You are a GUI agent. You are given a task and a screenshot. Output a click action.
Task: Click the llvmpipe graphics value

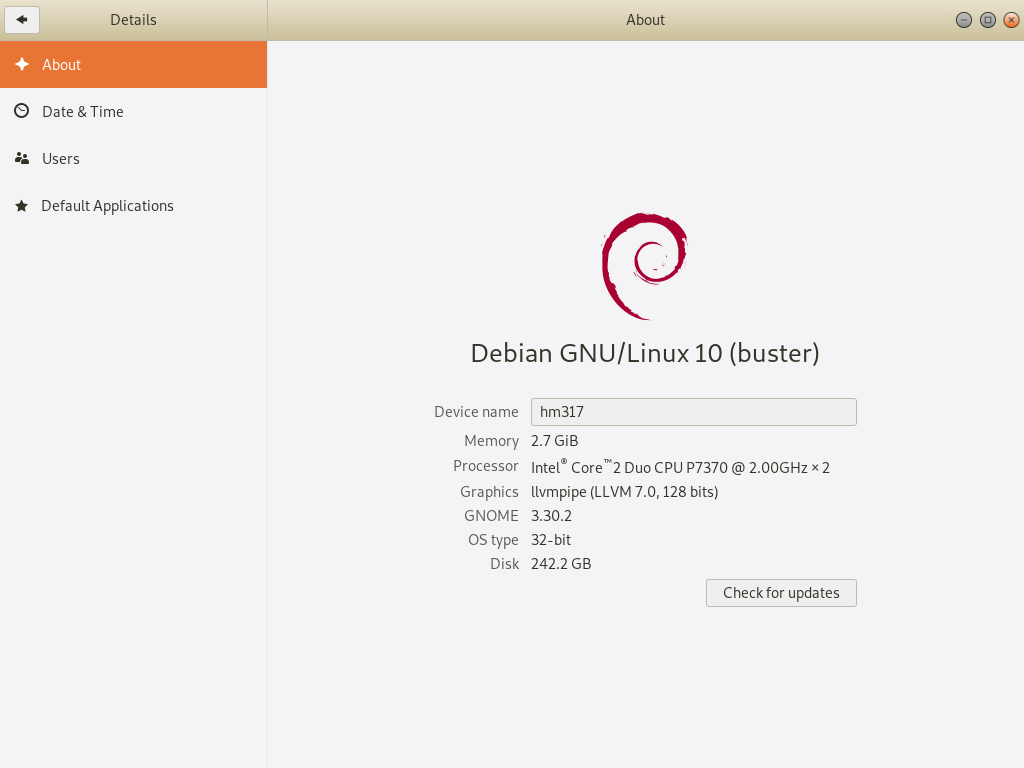tap(624, 492)
